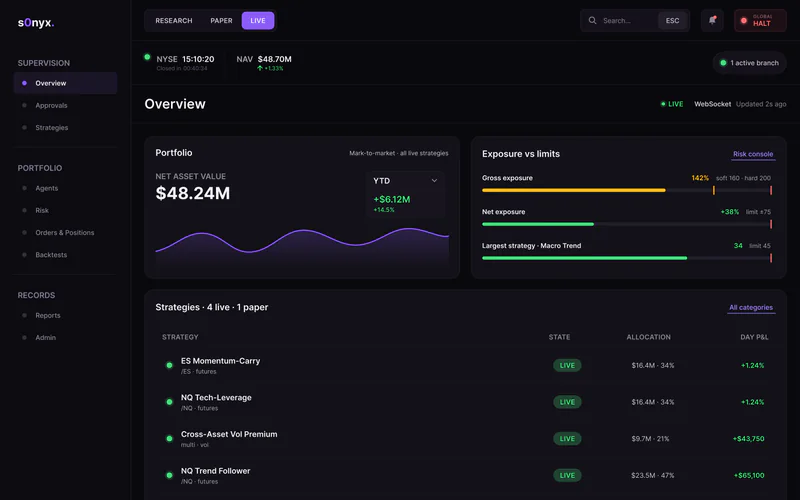Screen dimensions: 800x500
Task: Click the $48.24M net asset value
Action: point(193,193)
